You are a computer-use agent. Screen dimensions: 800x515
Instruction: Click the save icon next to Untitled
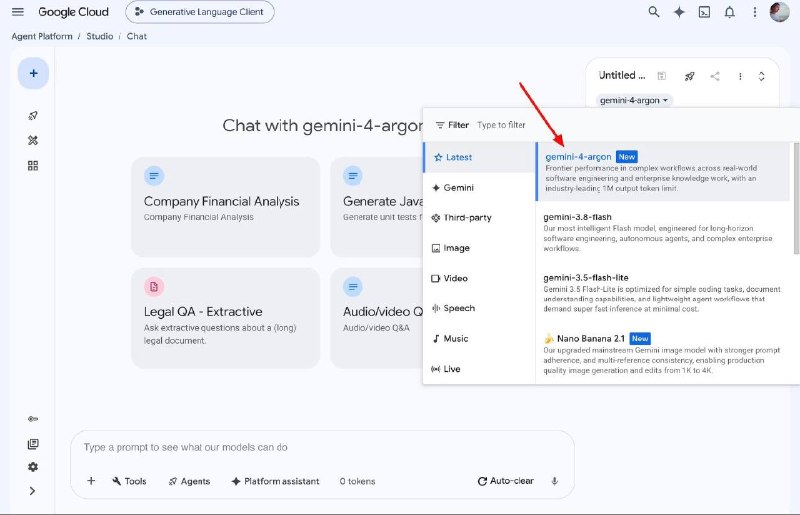coord(662,76)
